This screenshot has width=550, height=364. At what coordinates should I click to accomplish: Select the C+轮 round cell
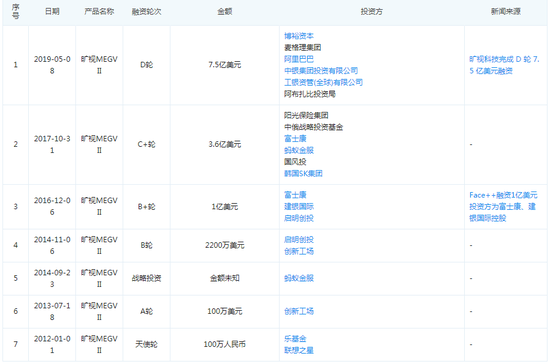point(147,144)
